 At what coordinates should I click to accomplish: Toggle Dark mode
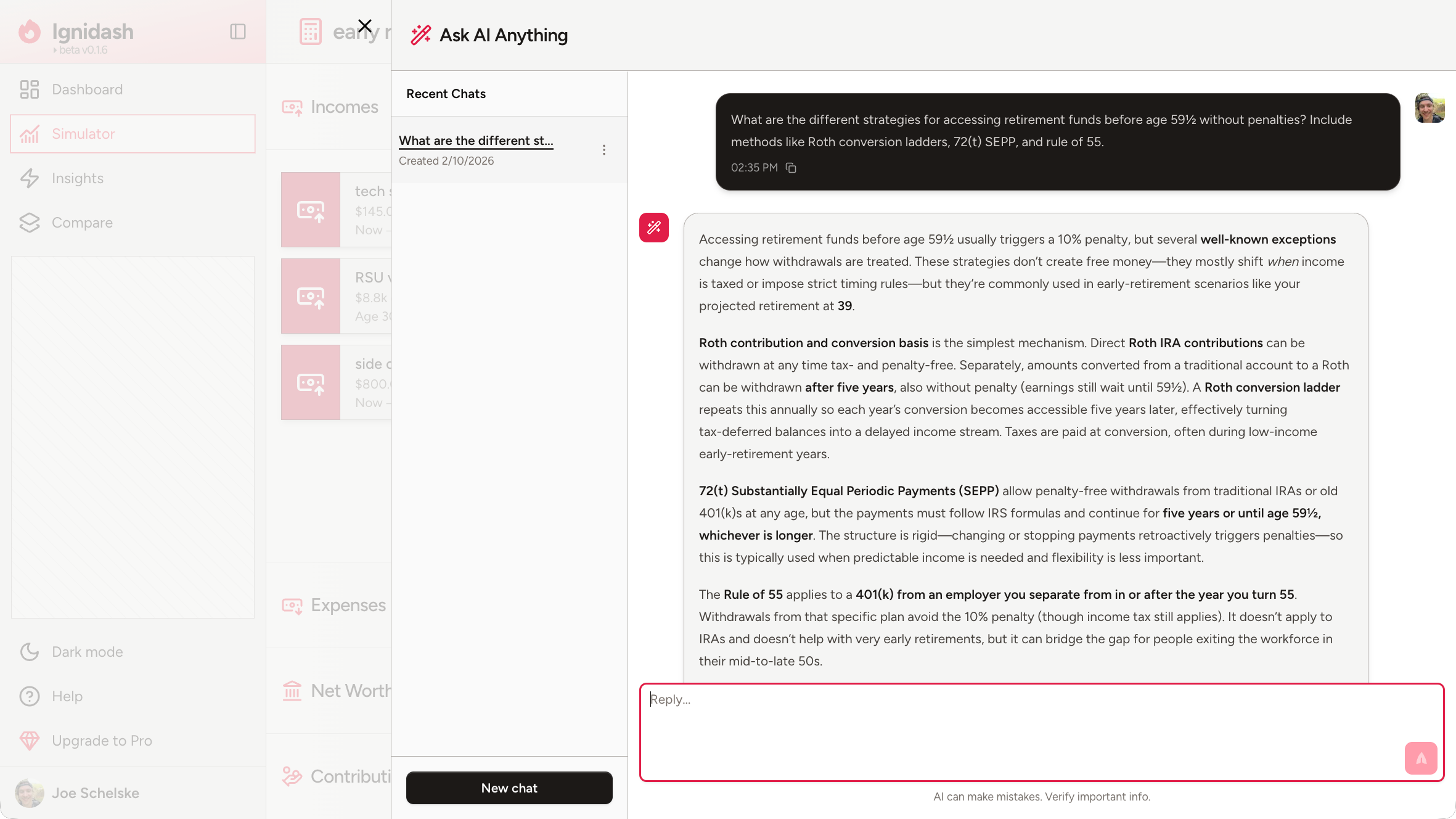87,652
